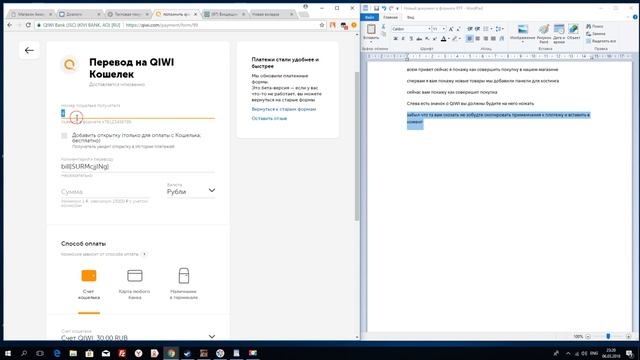
Task: Open the Quick Access Toolbar customize arrow
Action: (398, 8)
